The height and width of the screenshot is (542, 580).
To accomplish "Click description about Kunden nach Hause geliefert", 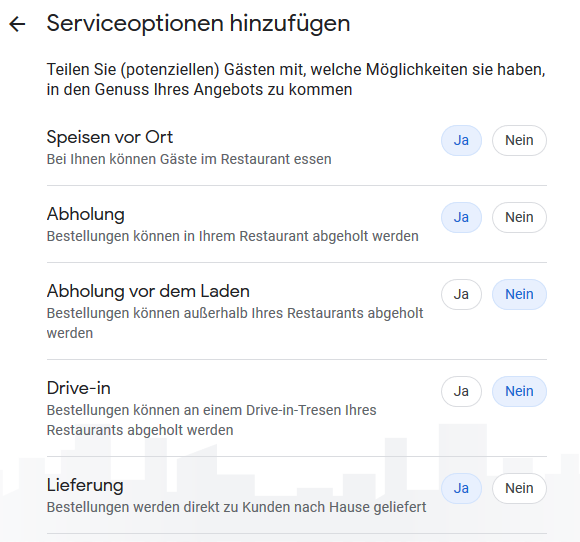I will click(x=236, y=507).
